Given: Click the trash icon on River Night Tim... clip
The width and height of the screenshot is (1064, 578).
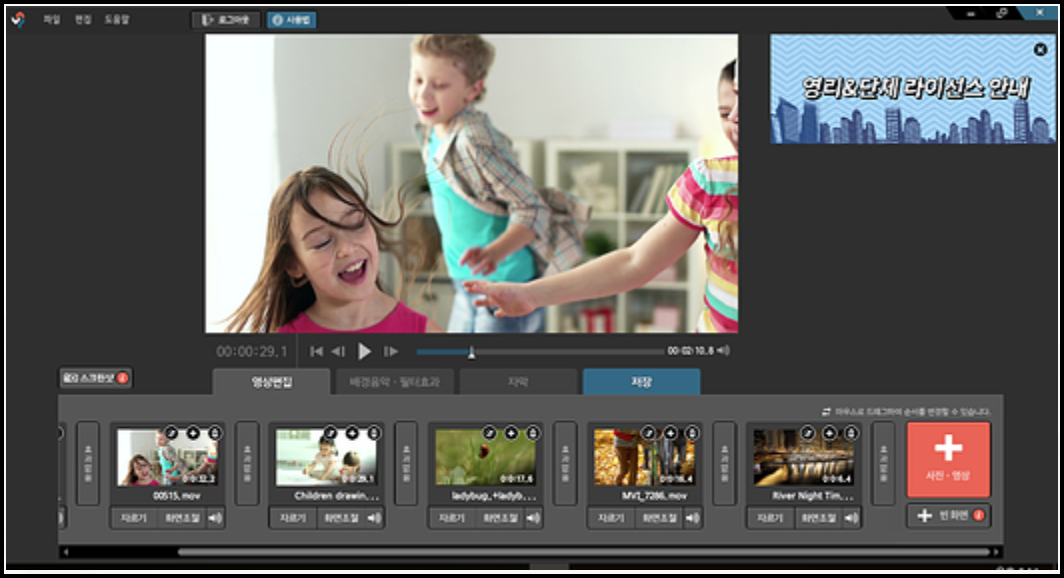Looking at the screenshot, I should [x=851, y=433].
